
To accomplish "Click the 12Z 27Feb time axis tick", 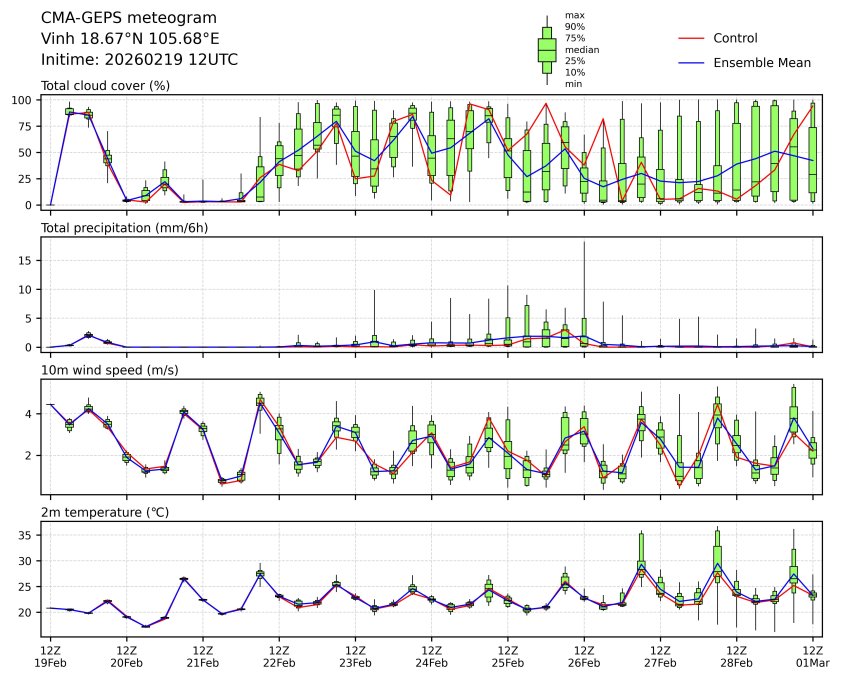I will (660, 656).
